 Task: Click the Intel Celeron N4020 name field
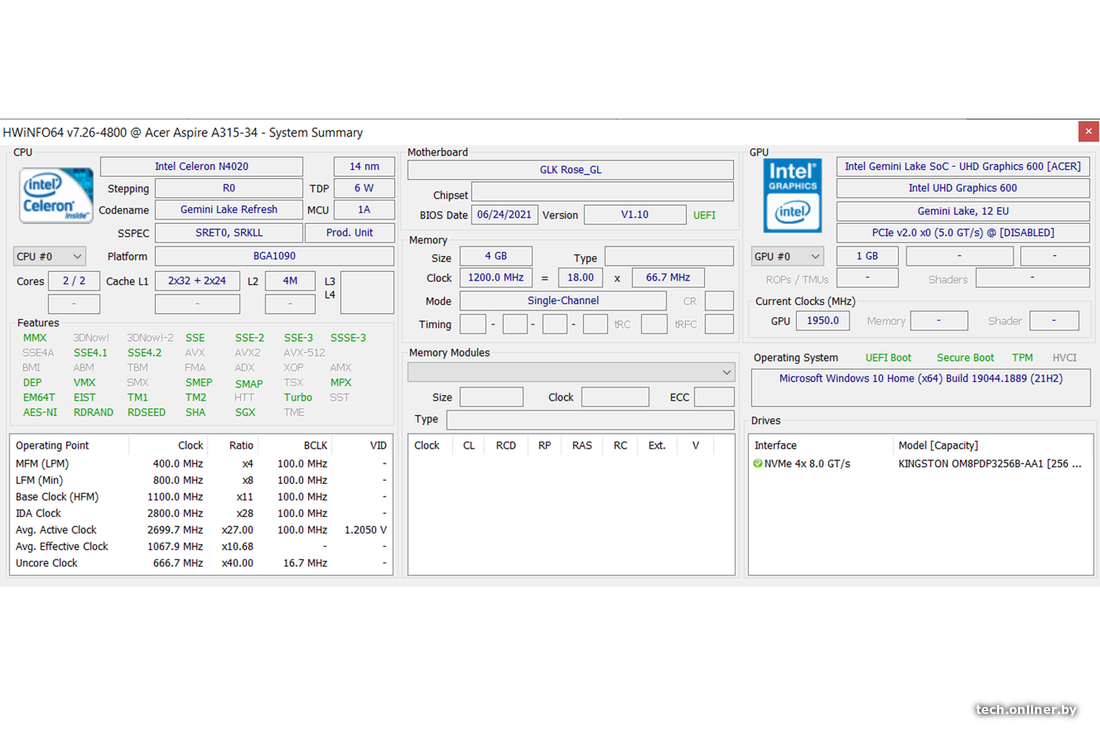201,167
